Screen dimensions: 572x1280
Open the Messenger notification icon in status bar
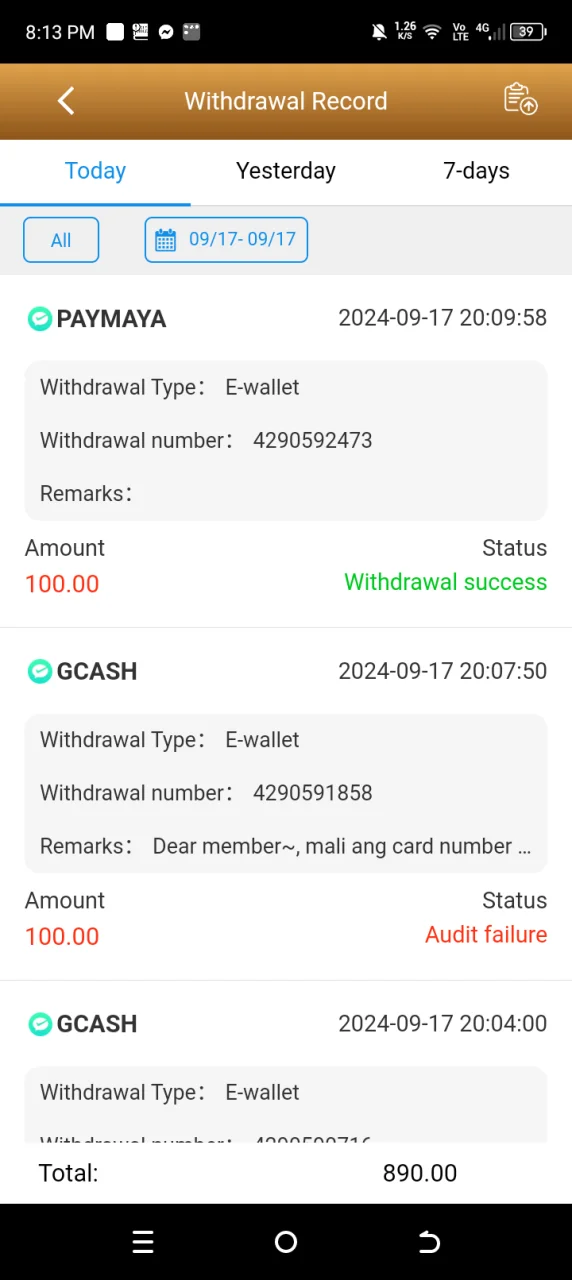[166, 32]
